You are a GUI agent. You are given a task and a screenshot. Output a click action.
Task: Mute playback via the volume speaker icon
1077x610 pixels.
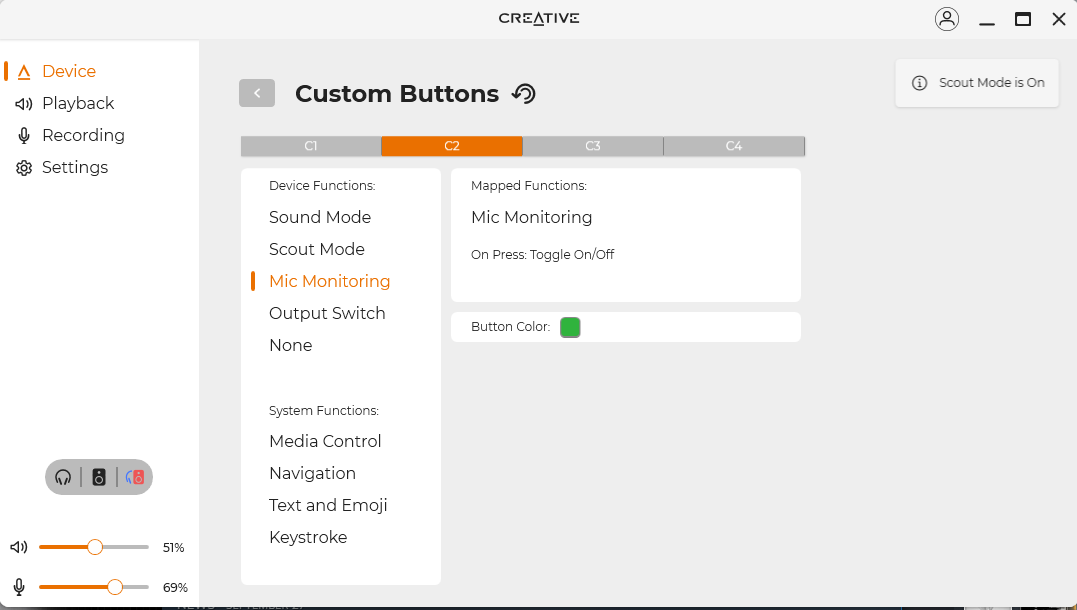point(19,547)
